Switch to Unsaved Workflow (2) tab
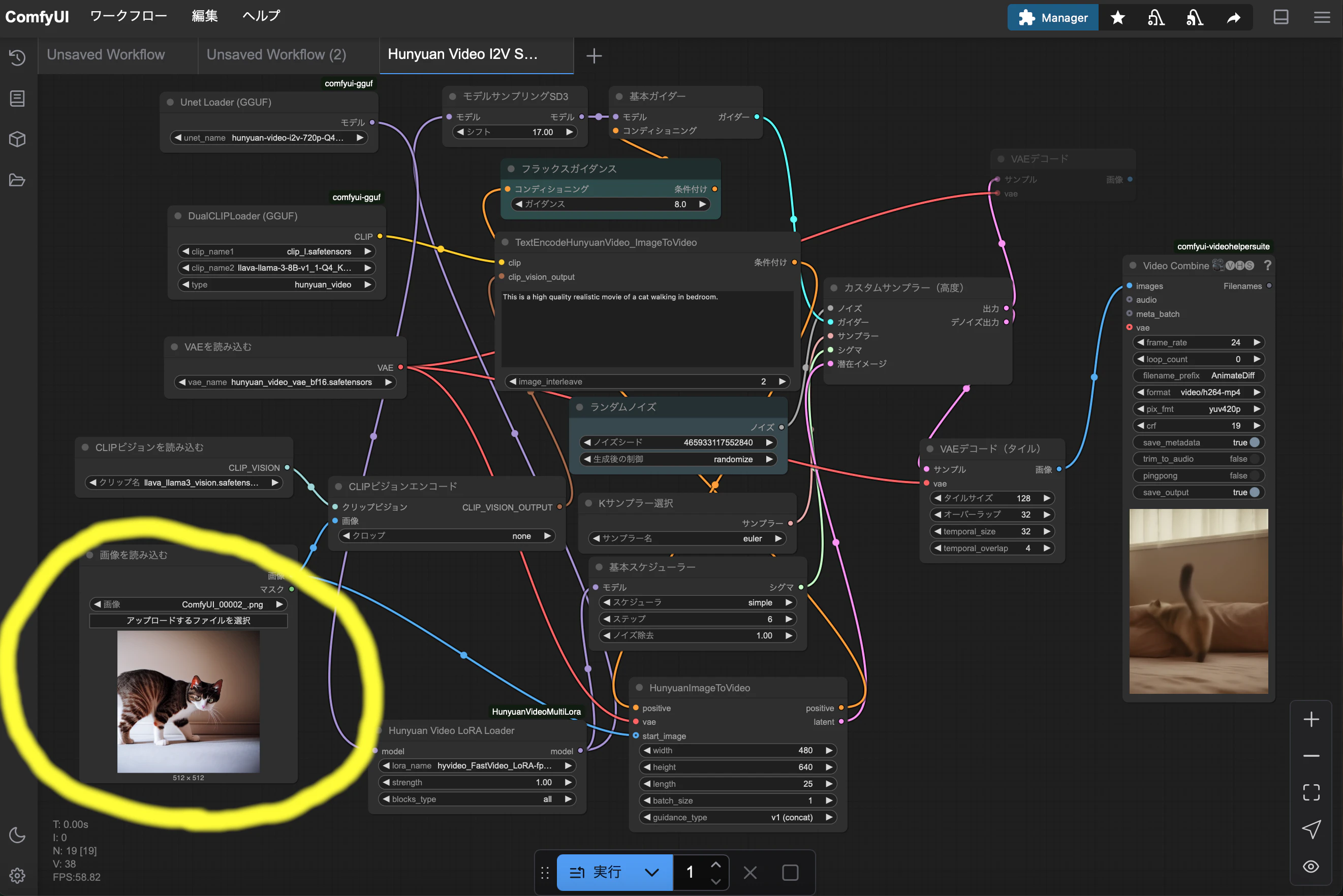 [x=276, y=55]
